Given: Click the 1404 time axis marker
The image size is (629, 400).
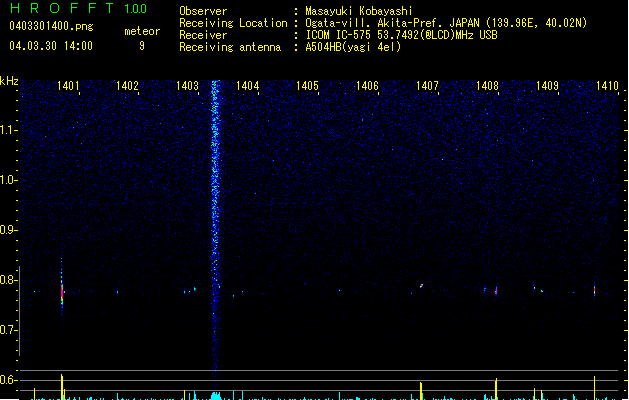Looking at the screenshot, I should coord(248,86).
